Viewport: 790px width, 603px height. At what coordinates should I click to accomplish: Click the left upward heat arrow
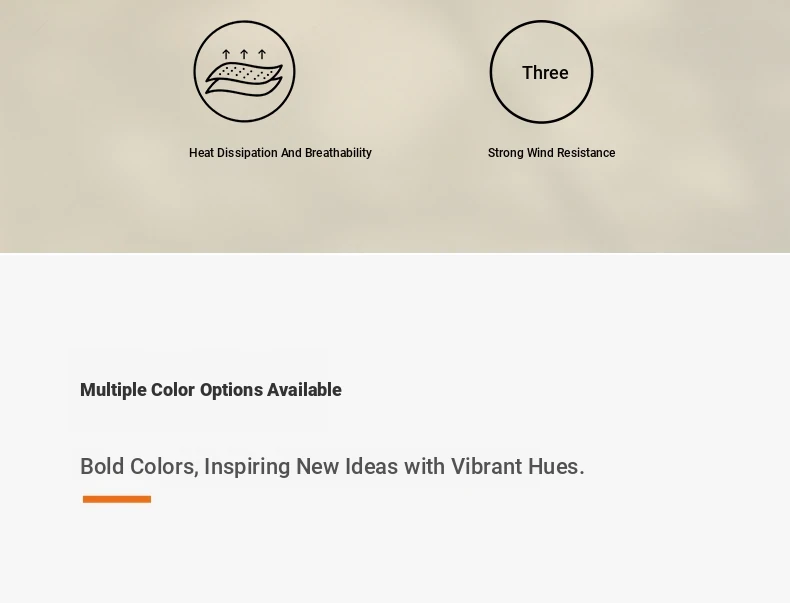(226, 54)
